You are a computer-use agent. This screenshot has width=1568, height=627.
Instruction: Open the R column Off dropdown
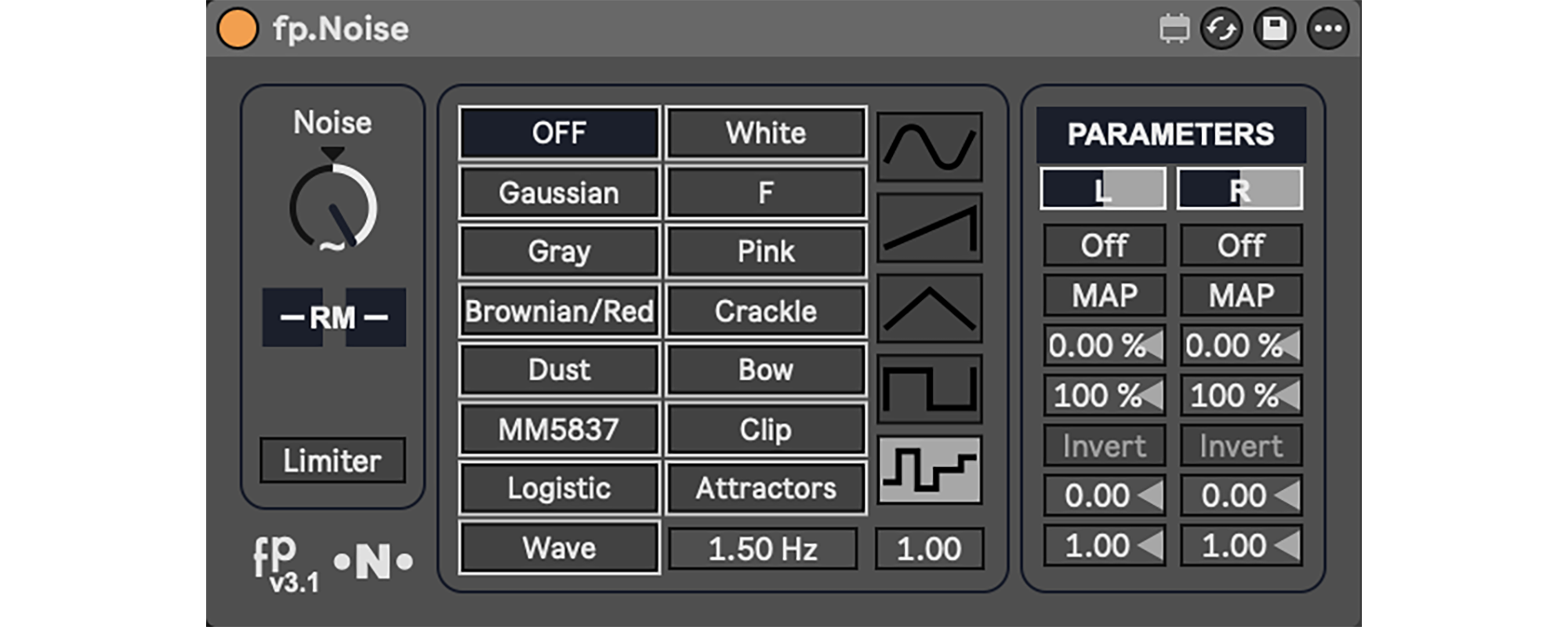(1240, 246)
